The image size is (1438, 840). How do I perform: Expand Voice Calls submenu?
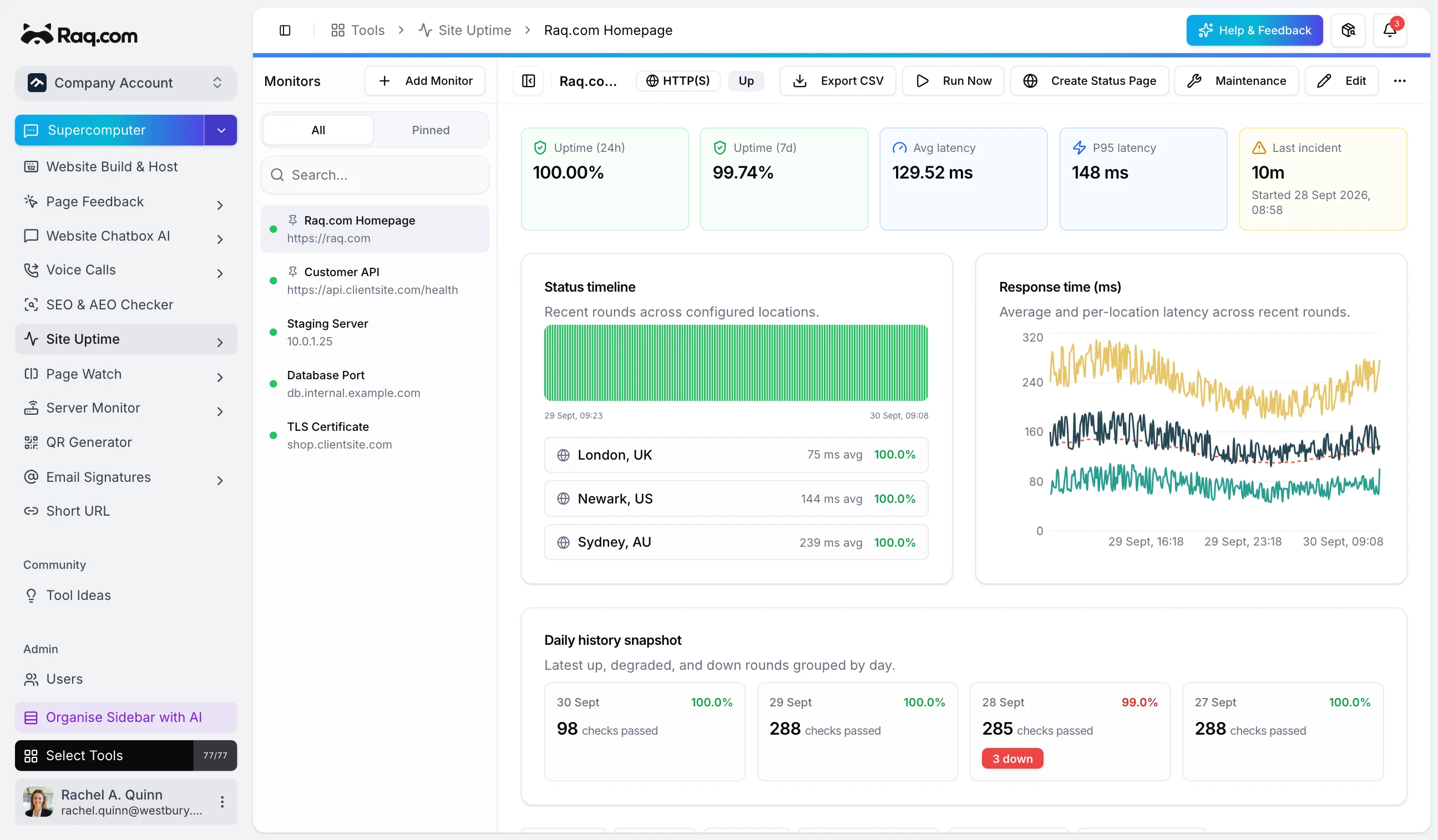[220, 273]
